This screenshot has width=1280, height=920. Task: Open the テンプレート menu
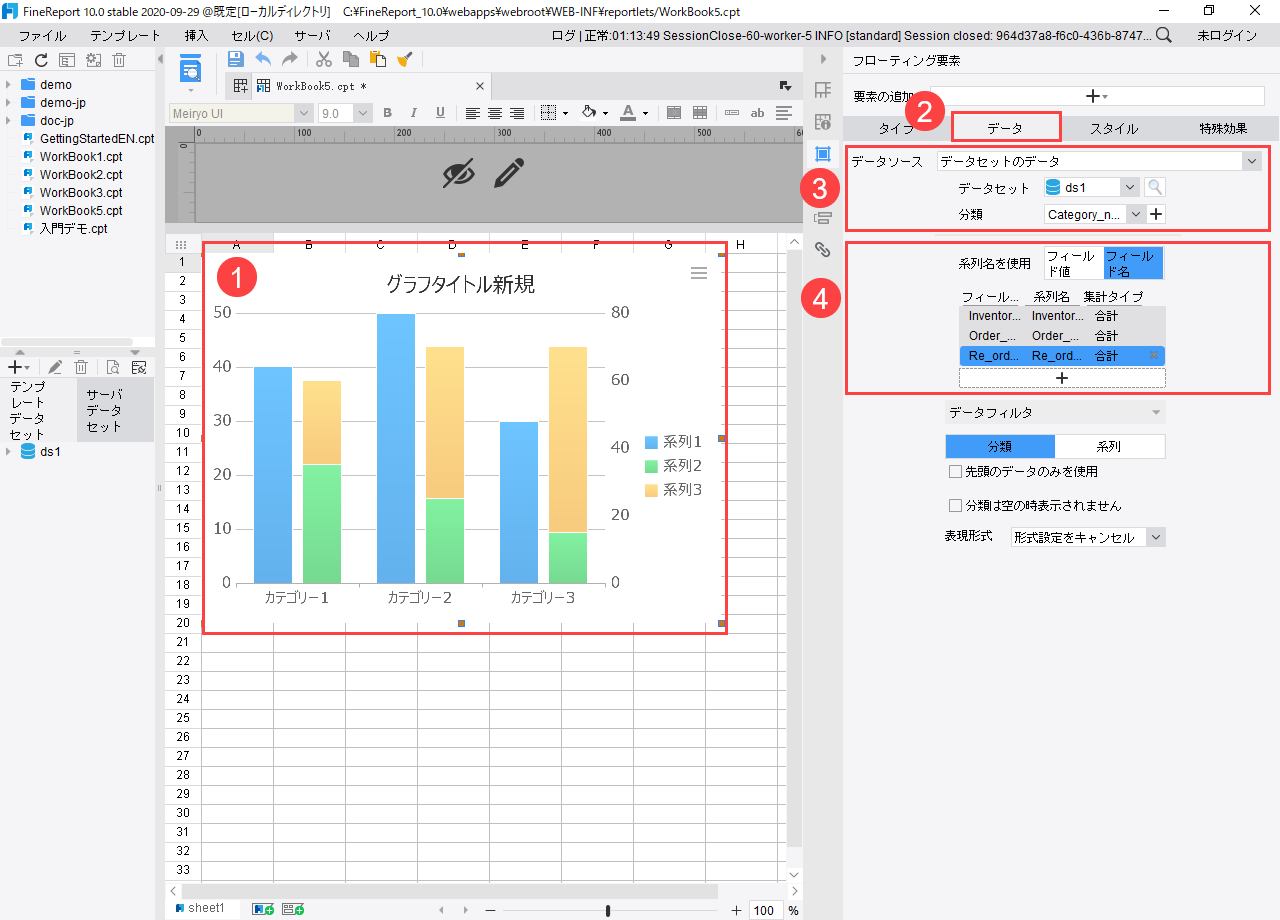[x=125, y=35]
